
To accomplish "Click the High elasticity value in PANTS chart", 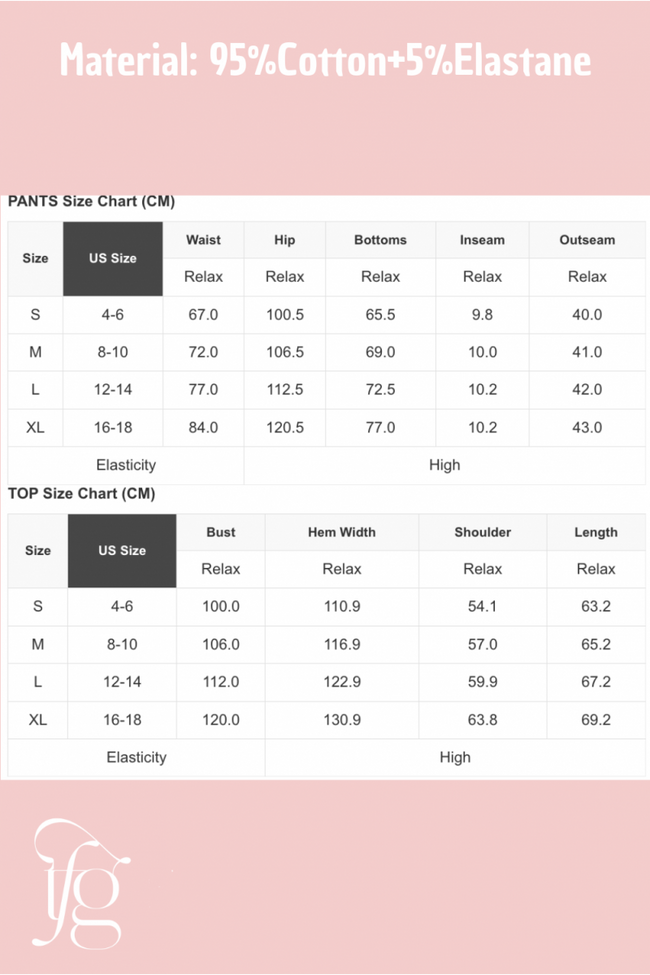I will [445, 465].
